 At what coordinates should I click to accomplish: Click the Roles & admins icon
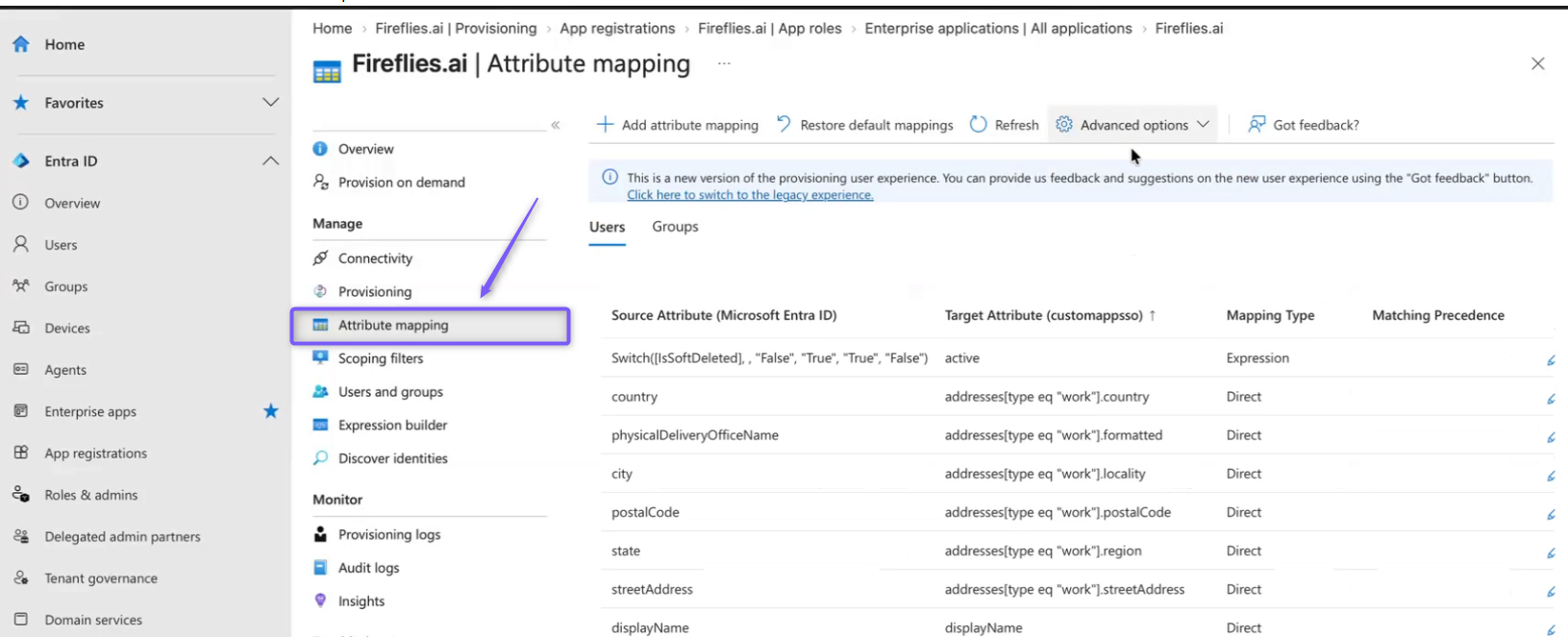[21, 495]
